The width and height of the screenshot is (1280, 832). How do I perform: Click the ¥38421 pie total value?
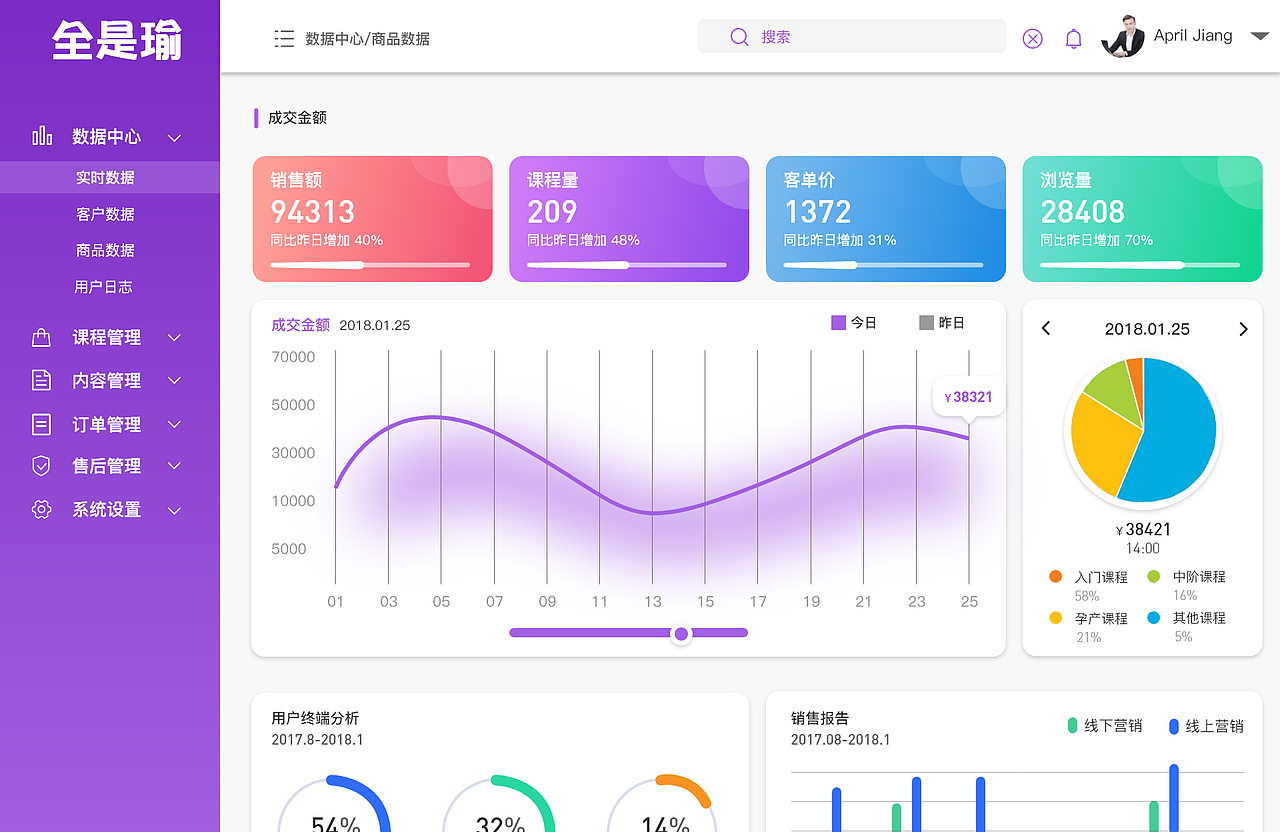pos(1143,530)
